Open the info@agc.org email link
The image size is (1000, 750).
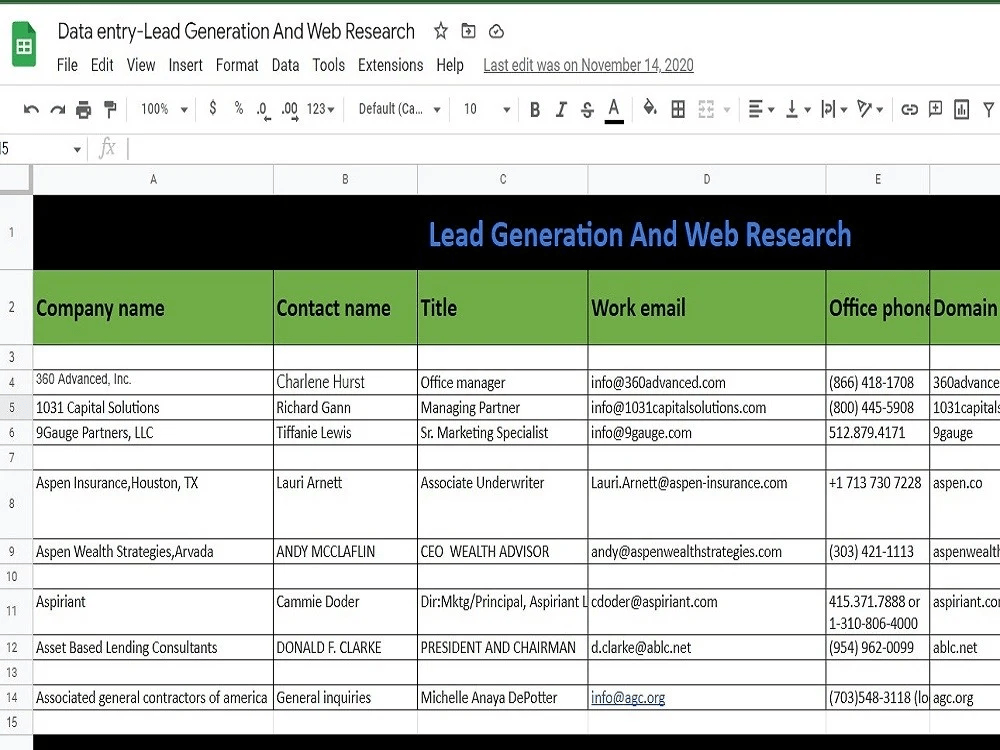pos(628,697)
